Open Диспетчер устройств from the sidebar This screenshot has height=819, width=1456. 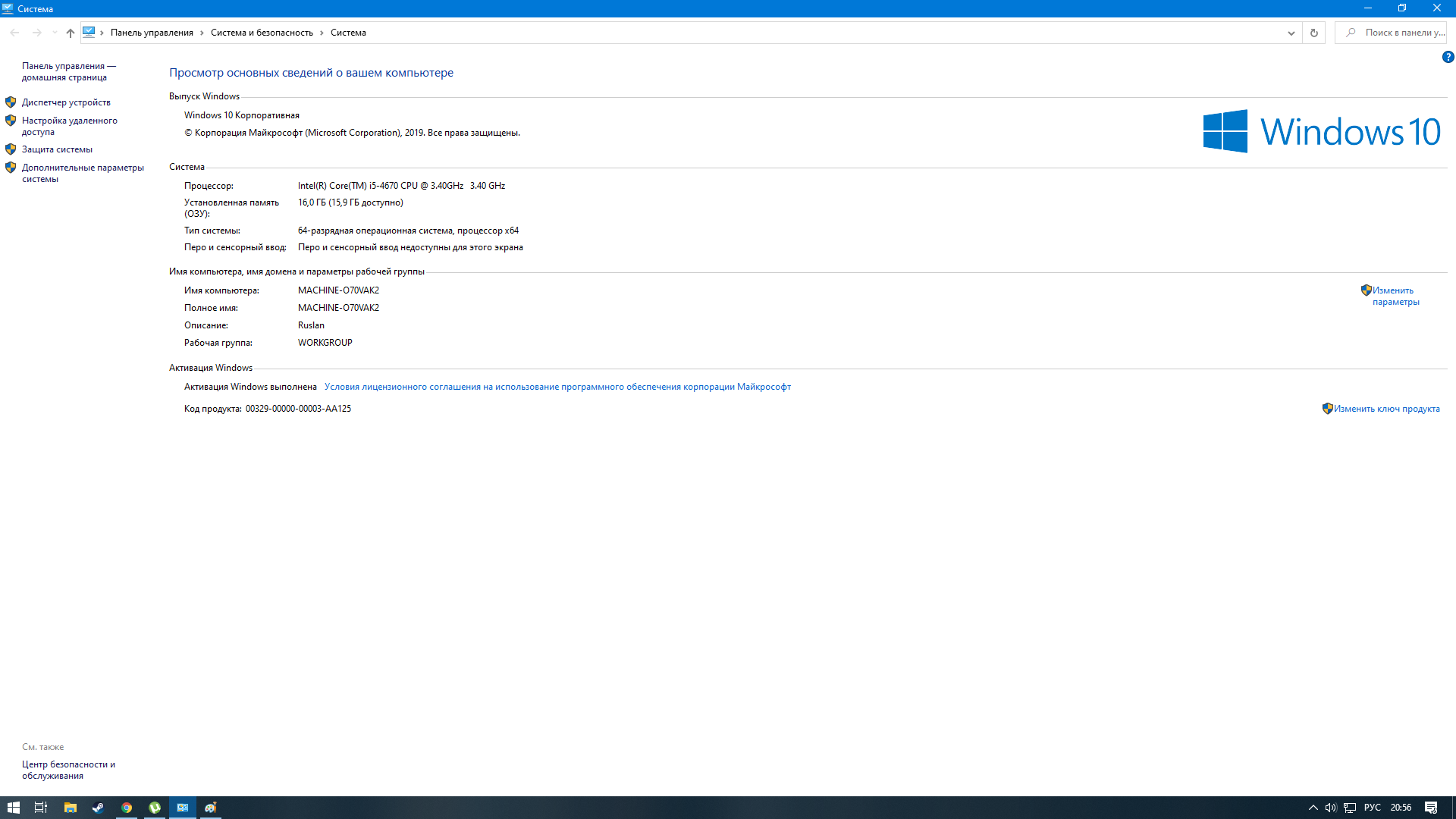click(x=66, y=102)
